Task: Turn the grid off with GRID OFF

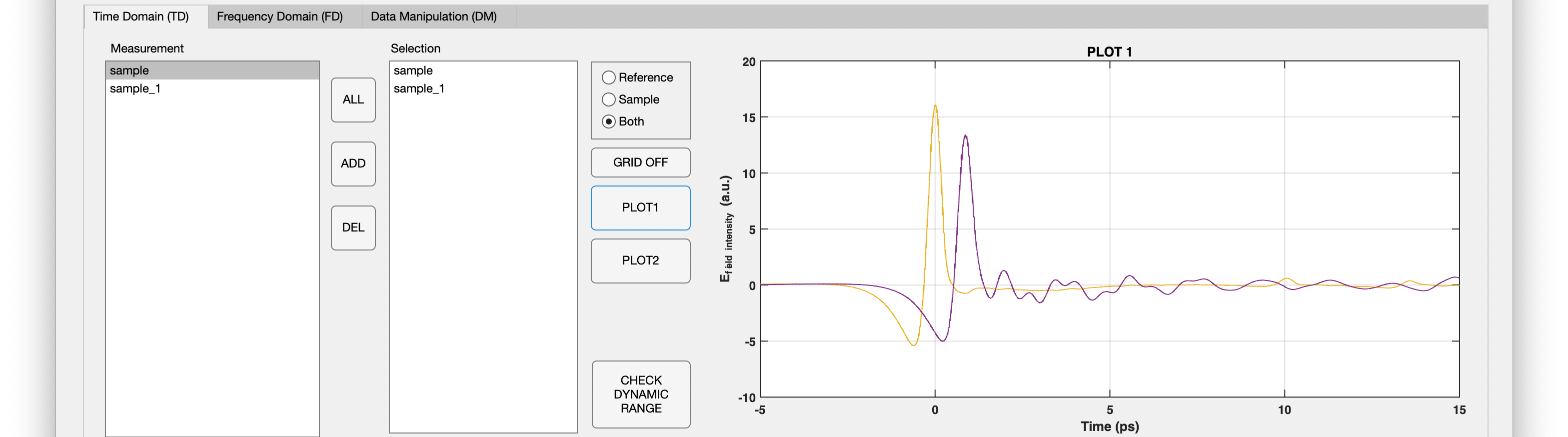Action: tap(640, 162)
